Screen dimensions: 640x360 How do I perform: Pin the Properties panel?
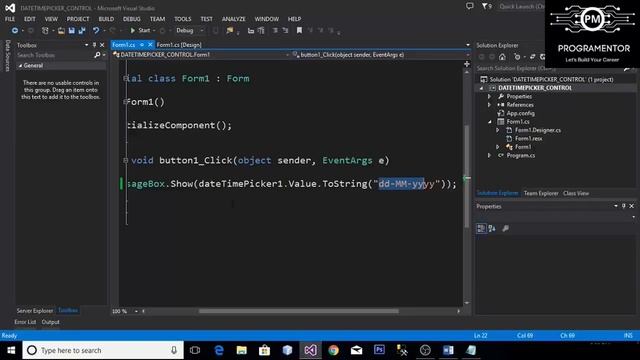(x=624, y=206)
